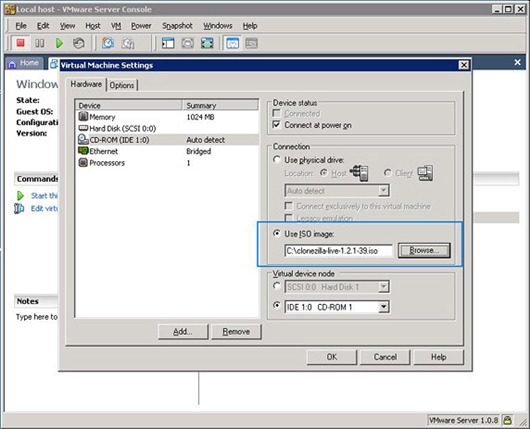Click the green Power On play icon
Viewport: 530px width, 429px height.
[59, 43]
